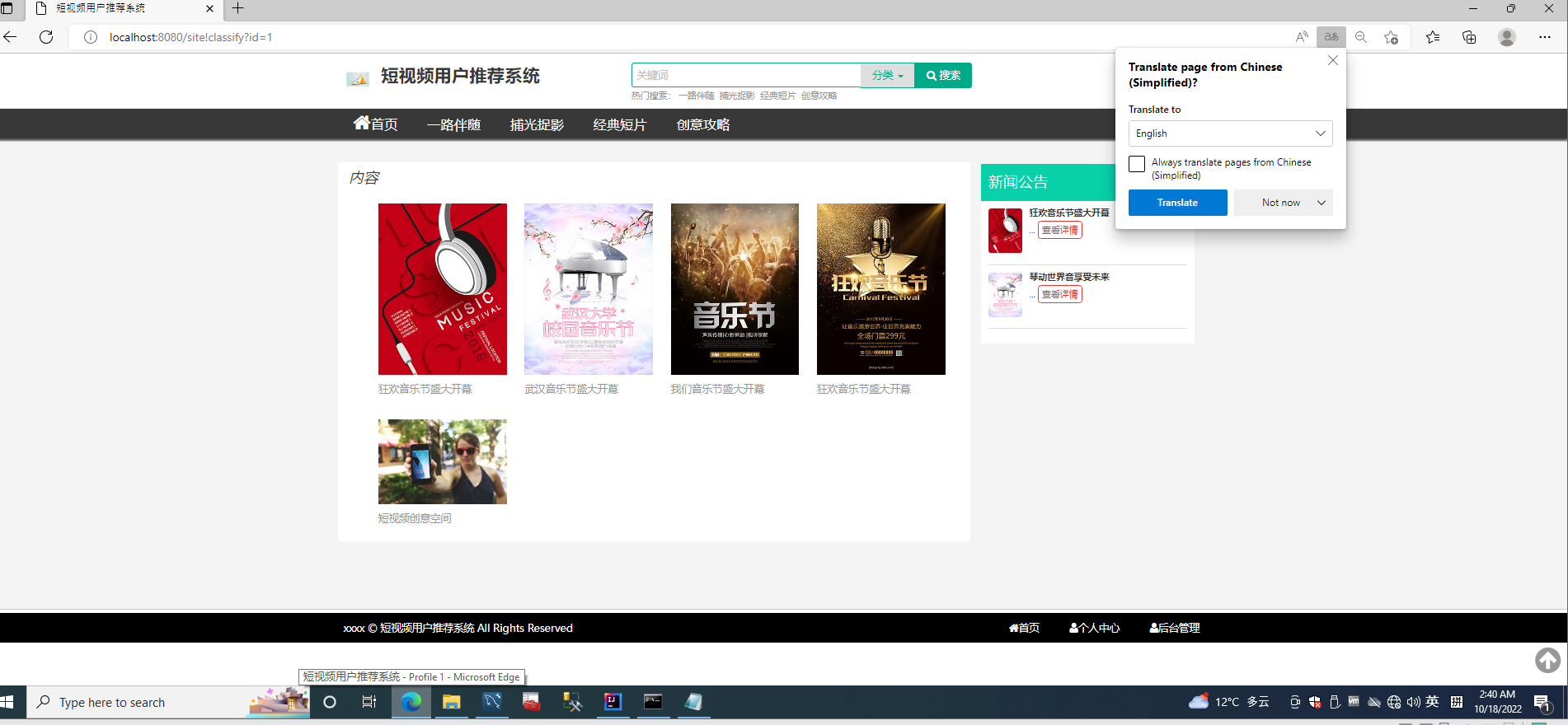The width and height of the screenshot is (1568, 725).
Task: Open the Collections icon
Action: [x=1469, y=37]
